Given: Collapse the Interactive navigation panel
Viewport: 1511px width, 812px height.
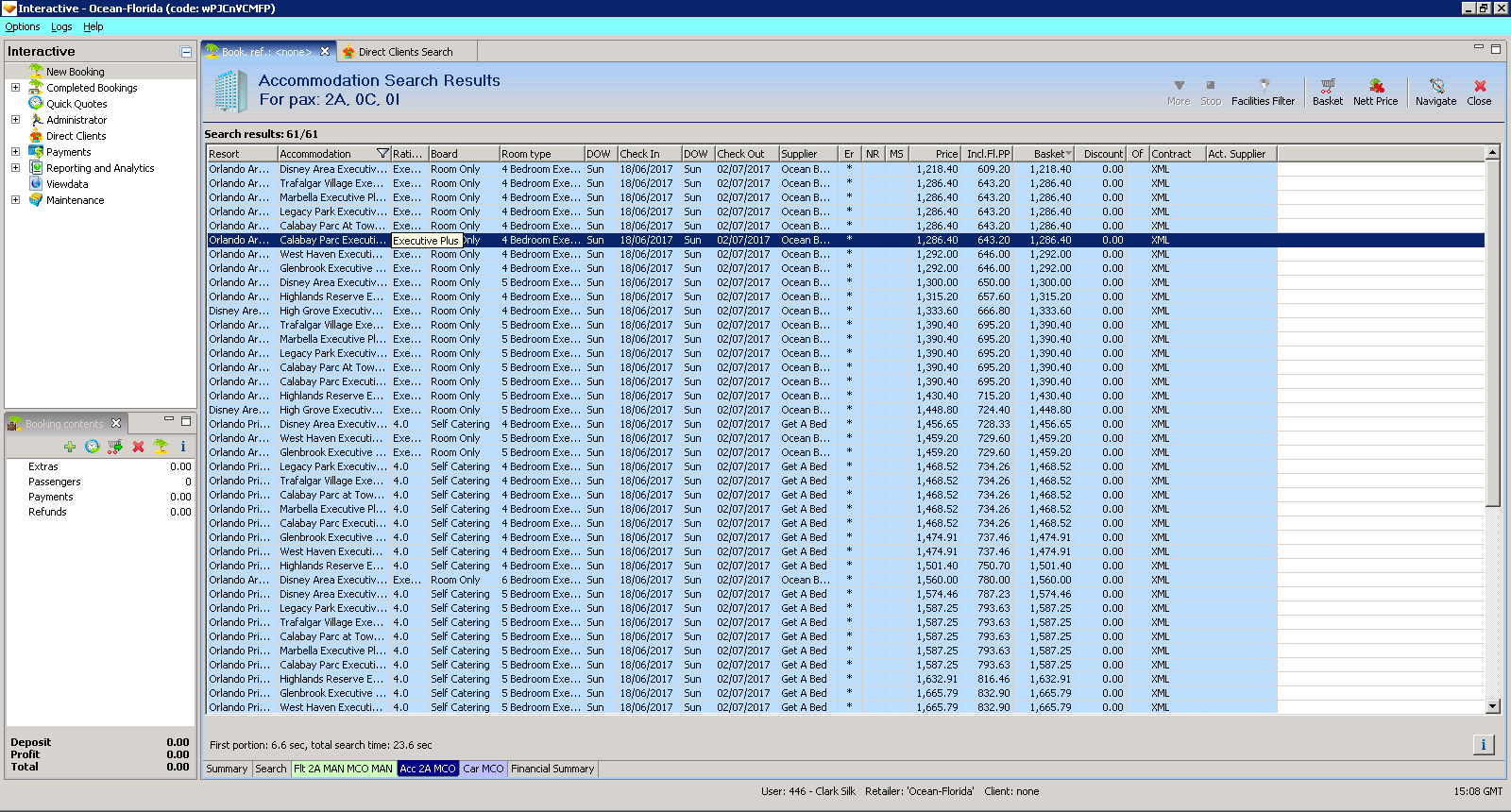Looking at the screenshot, I should [x=186, y=52].
